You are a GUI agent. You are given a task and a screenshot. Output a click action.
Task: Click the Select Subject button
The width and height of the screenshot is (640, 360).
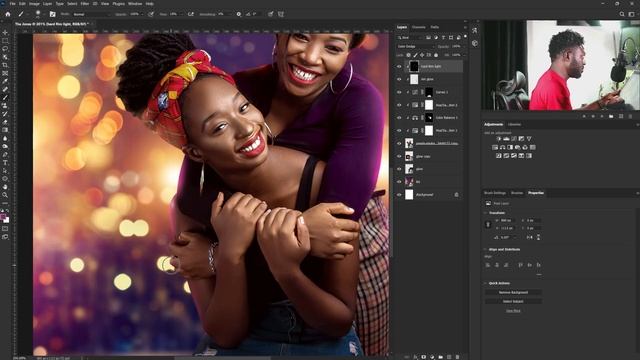(513, 301)
